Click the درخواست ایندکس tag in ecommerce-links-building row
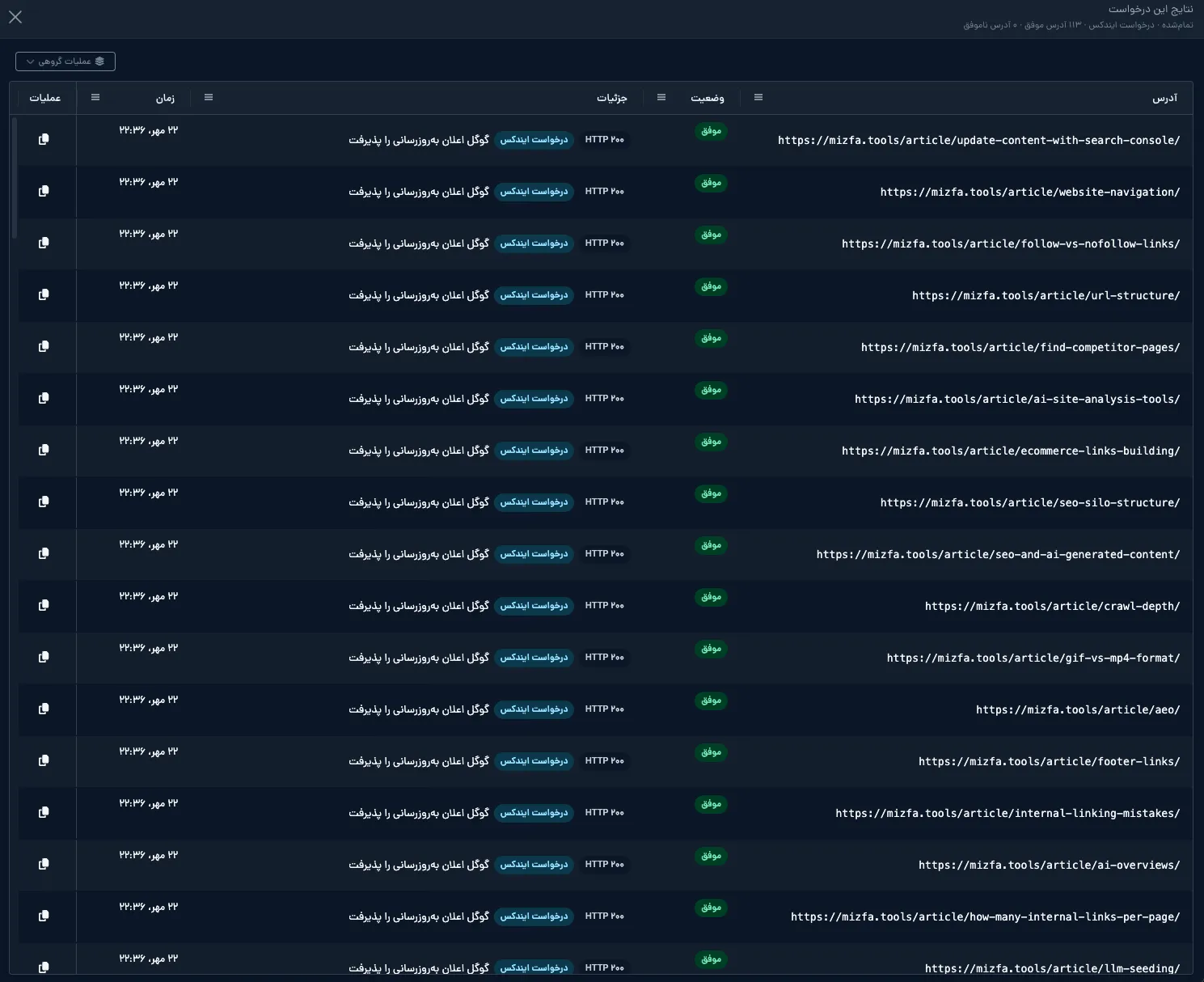Image resolution: width=1204 pixels, height=982 pixels. [x=534, y=451]
